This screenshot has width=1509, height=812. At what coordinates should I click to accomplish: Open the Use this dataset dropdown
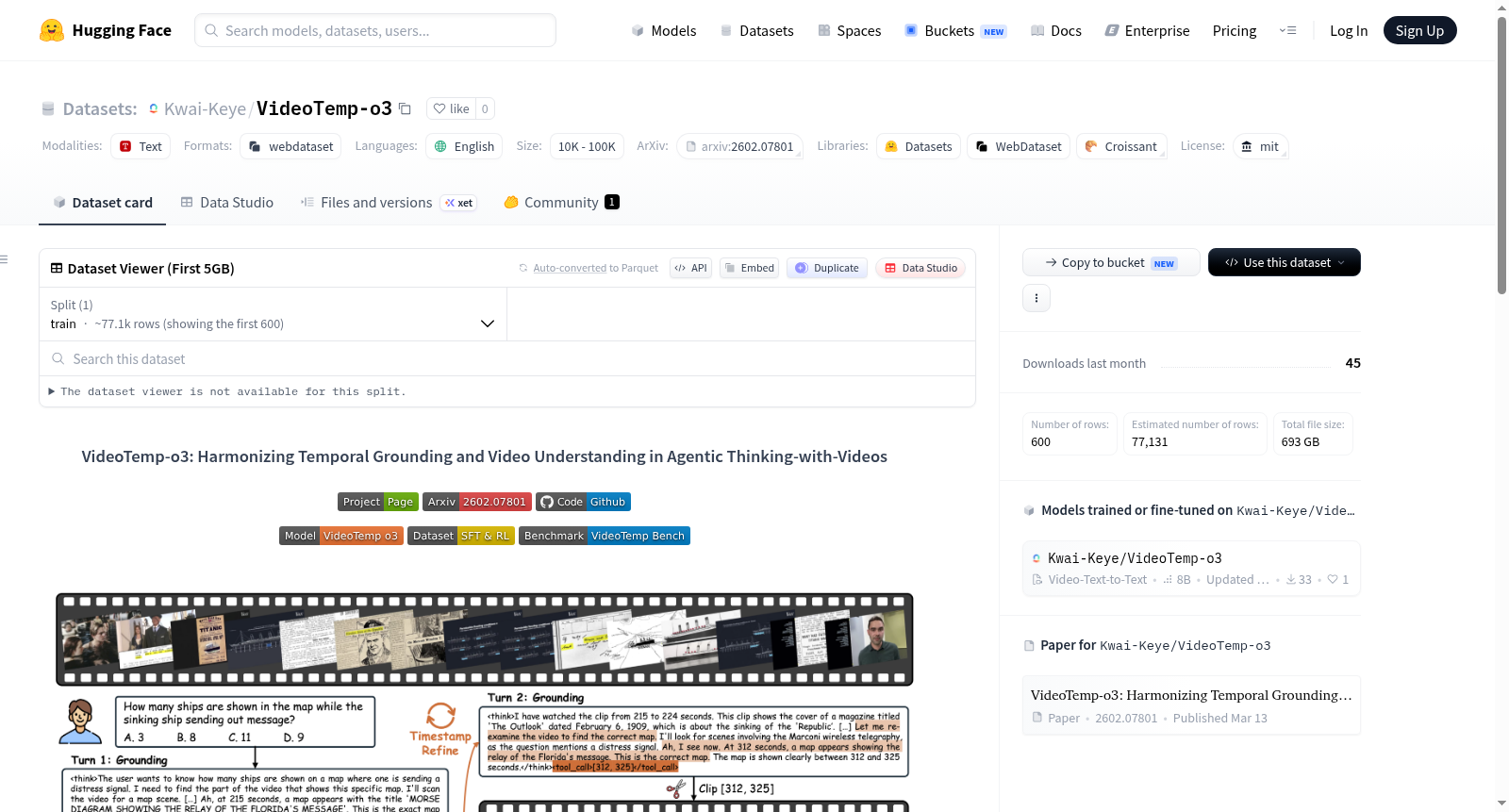(1284, 262)
